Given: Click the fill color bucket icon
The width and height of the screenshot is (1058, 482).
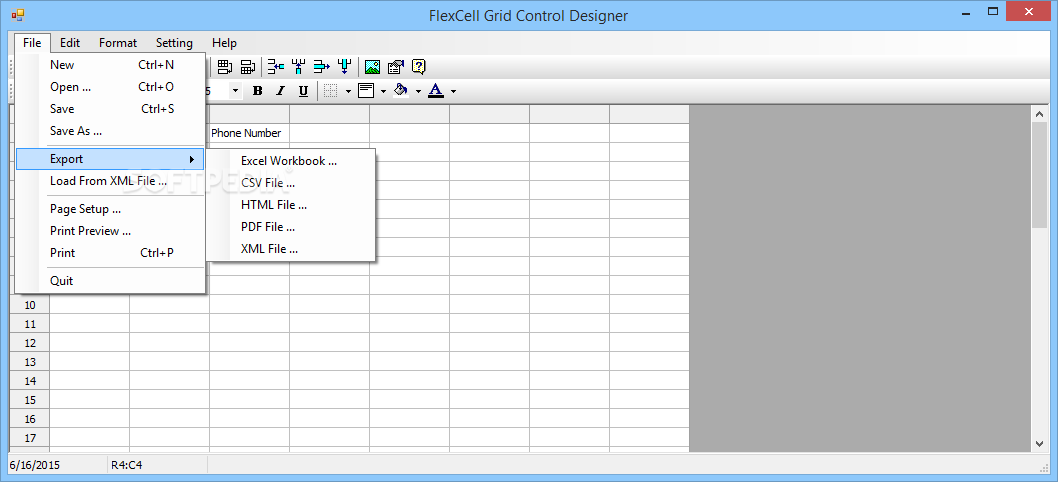Looking at the screenshot, I should (x=401, y=90).
